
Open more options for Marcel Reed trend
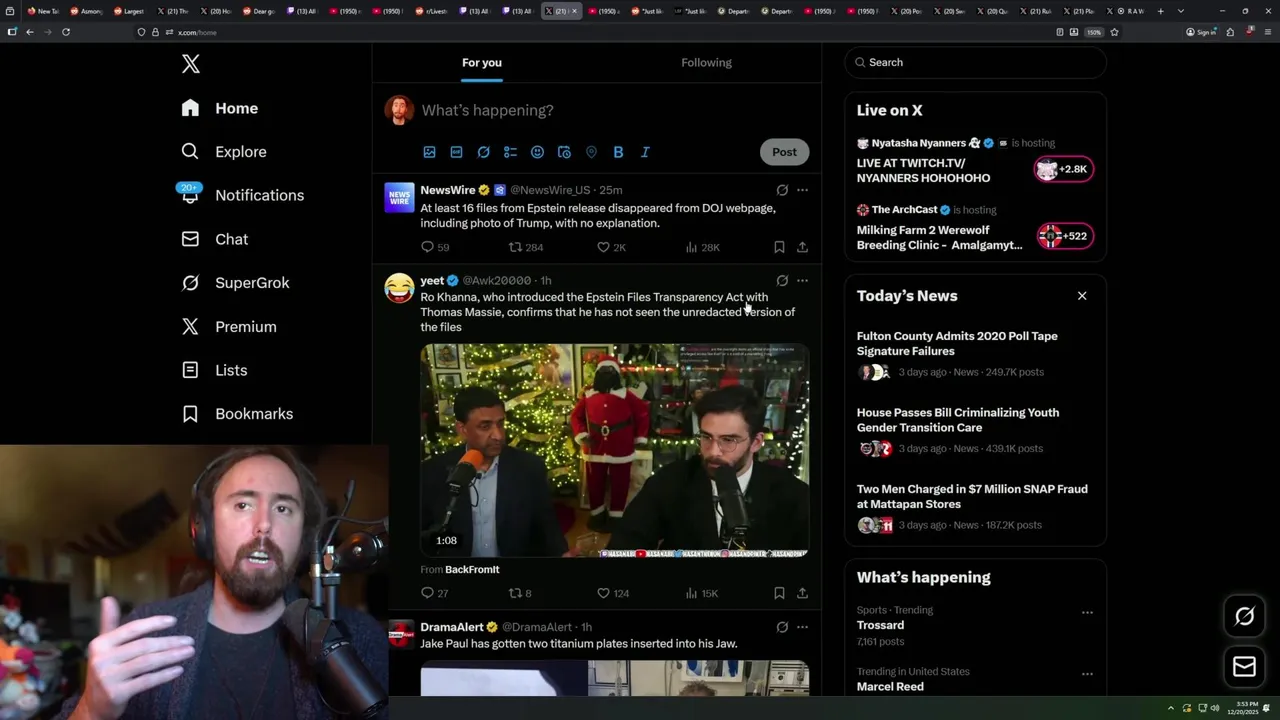coord(1087,674)
